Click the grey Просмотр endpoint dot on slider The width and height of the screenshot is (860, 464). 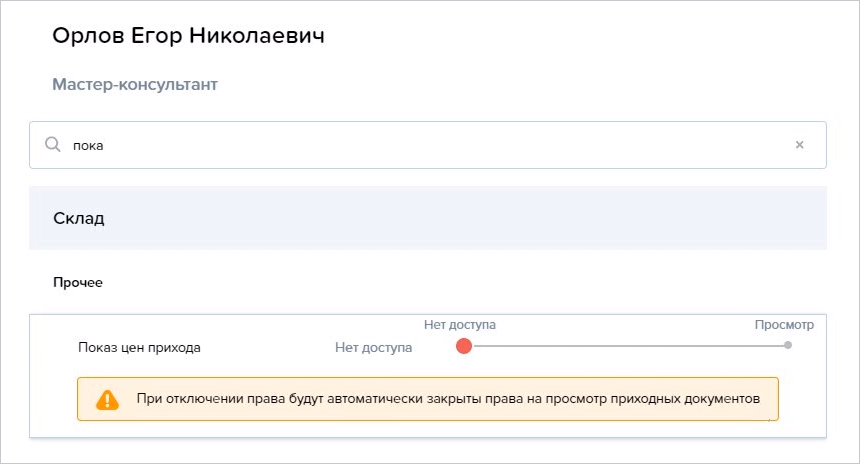788,346
